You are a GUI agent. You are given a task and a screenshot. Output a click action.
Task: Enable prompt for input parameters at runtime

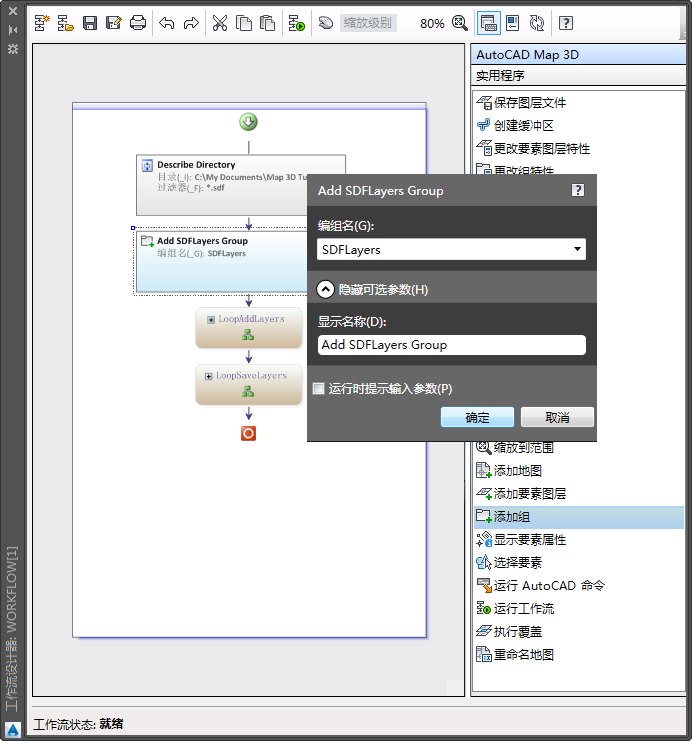coord(319,388)
